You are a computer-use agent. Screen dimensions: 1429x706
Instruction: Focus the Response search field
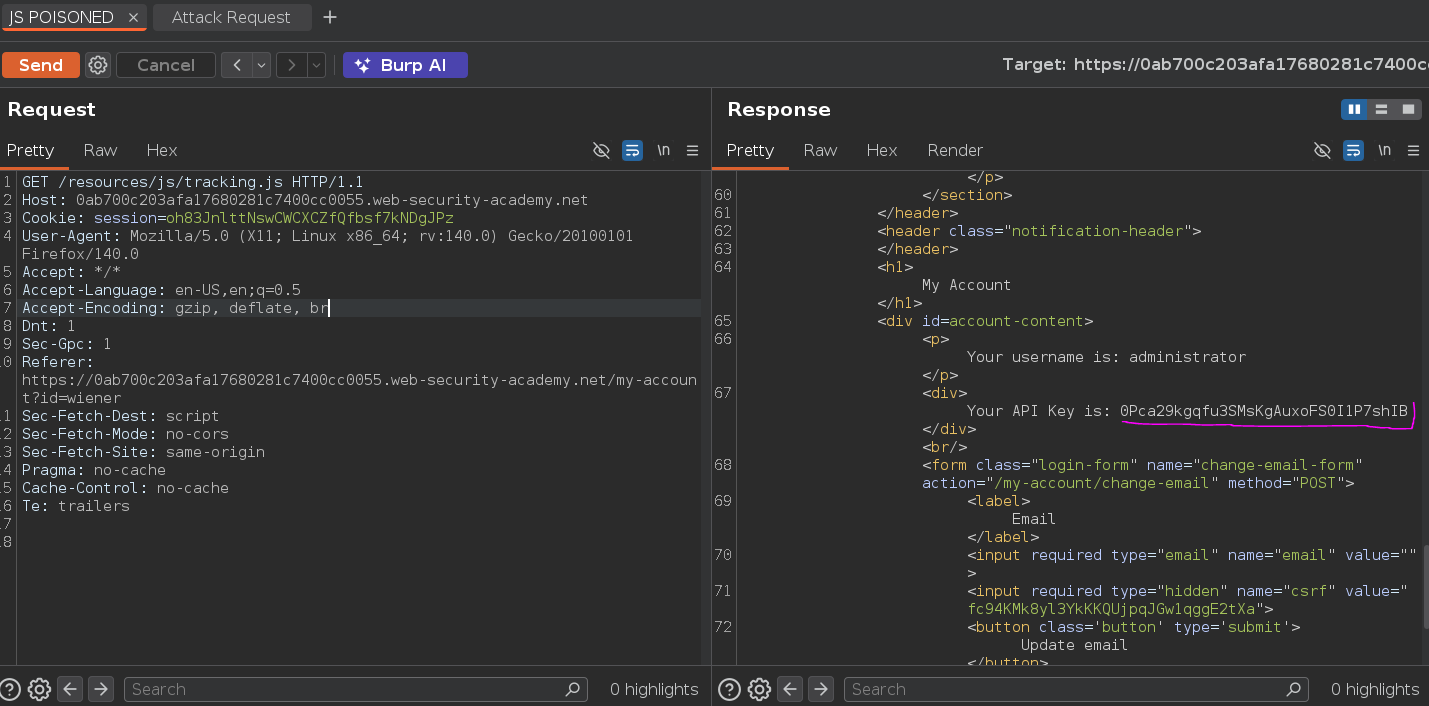(1076, 689)
